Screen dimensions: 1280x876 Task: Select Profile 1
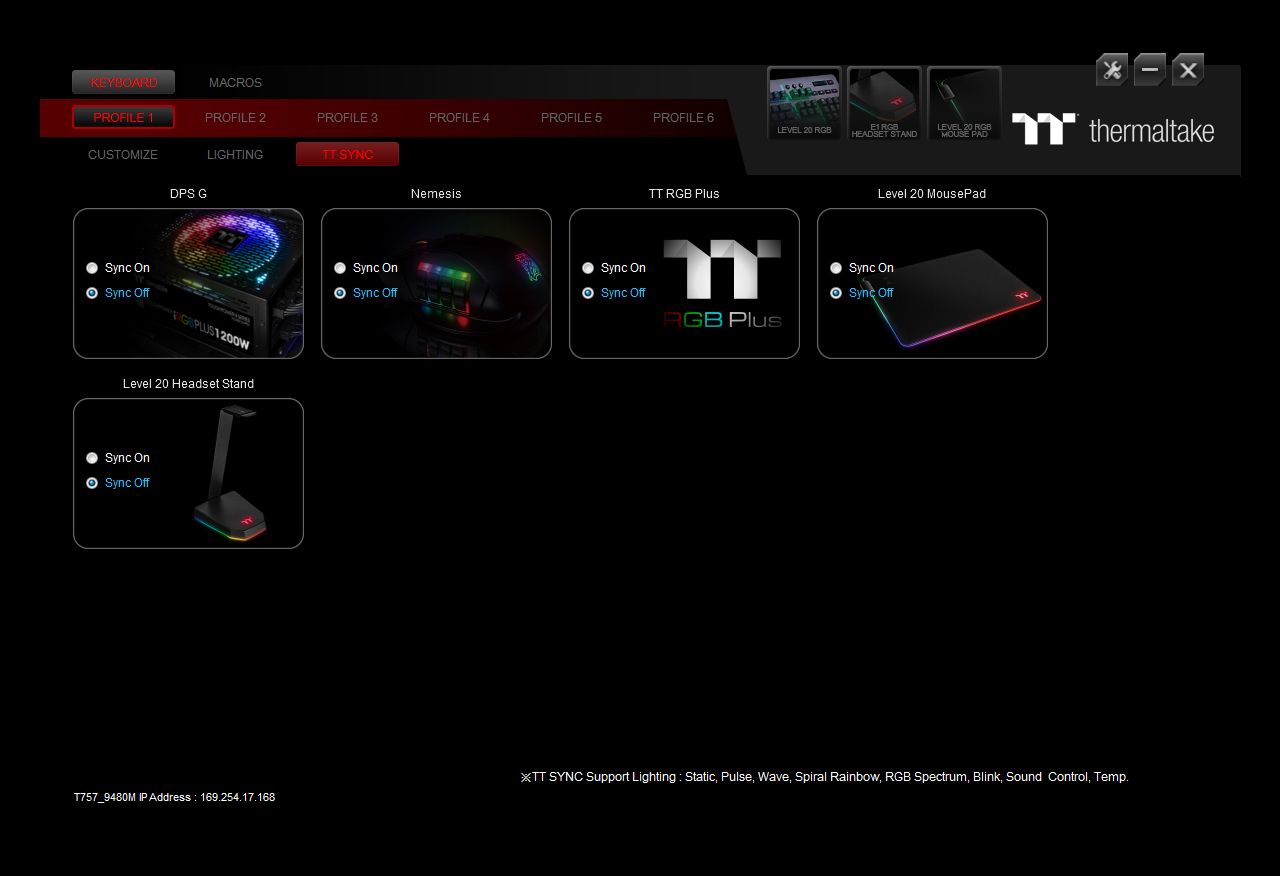click(123, 117)
